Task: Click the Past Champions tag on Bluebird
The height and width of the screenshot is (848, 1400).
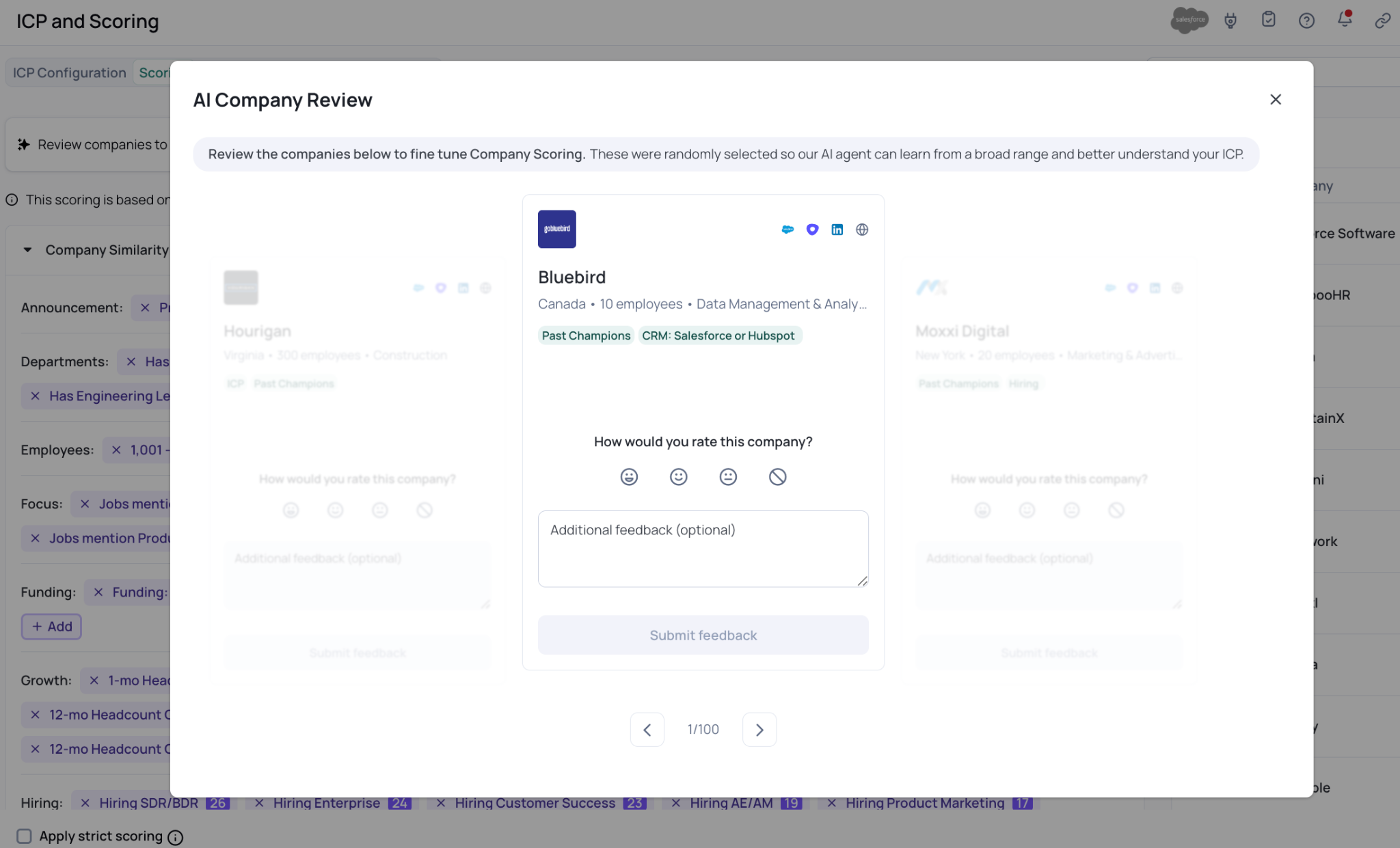Action: click(x=586, y=336)
